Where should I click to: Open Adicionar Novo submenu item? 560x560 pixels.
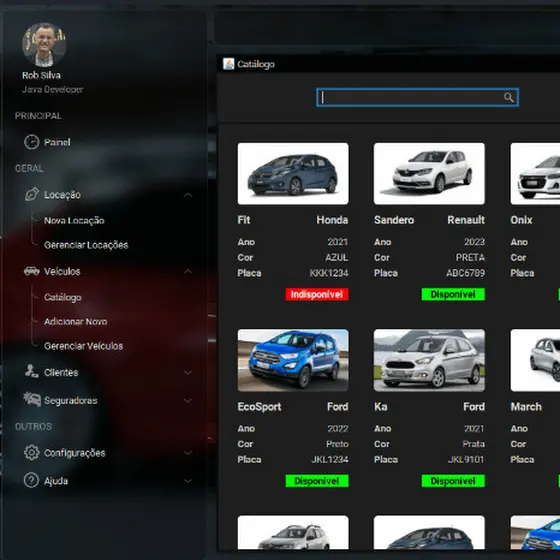tap(76, 321)
